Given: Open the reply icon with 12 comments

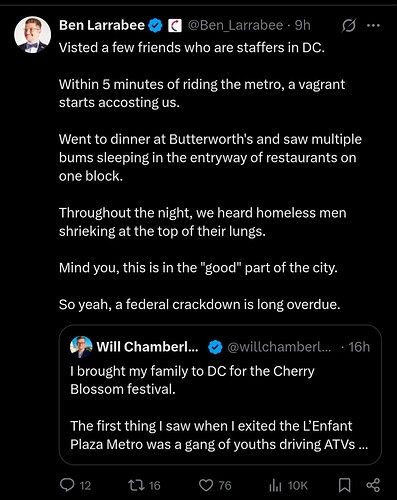Looking at the screenshot, I should tap(67, 485).
